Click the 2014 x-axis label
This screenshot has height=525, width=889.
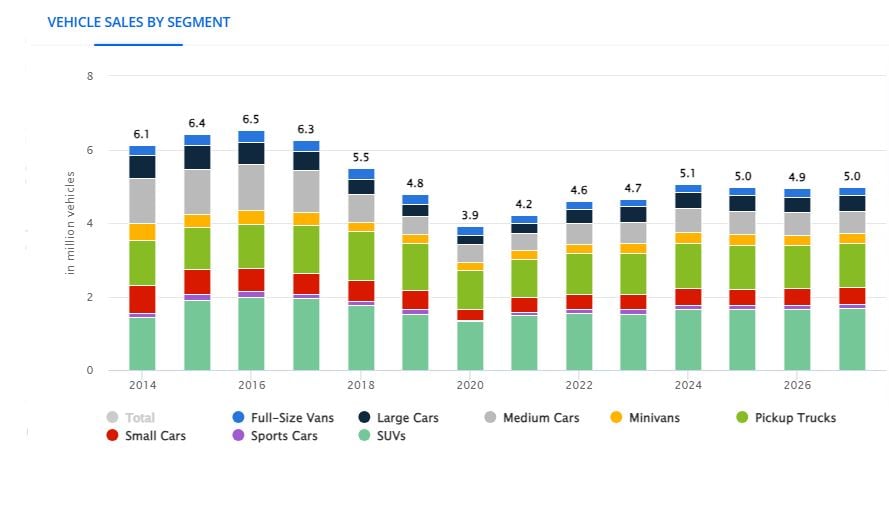[142, 386]
